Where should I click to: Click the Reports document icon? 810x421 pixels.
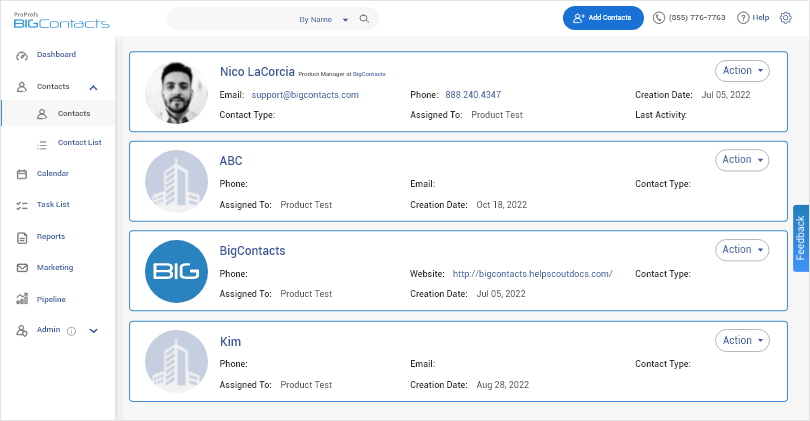pyautogui.click(x=22, y=238)
